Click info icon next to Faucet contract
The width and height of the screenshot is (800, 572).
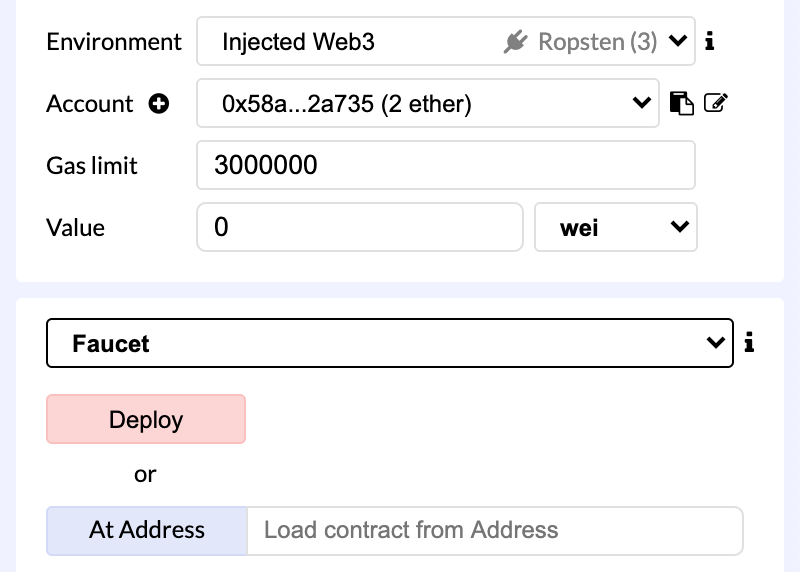tap(748, 342)
